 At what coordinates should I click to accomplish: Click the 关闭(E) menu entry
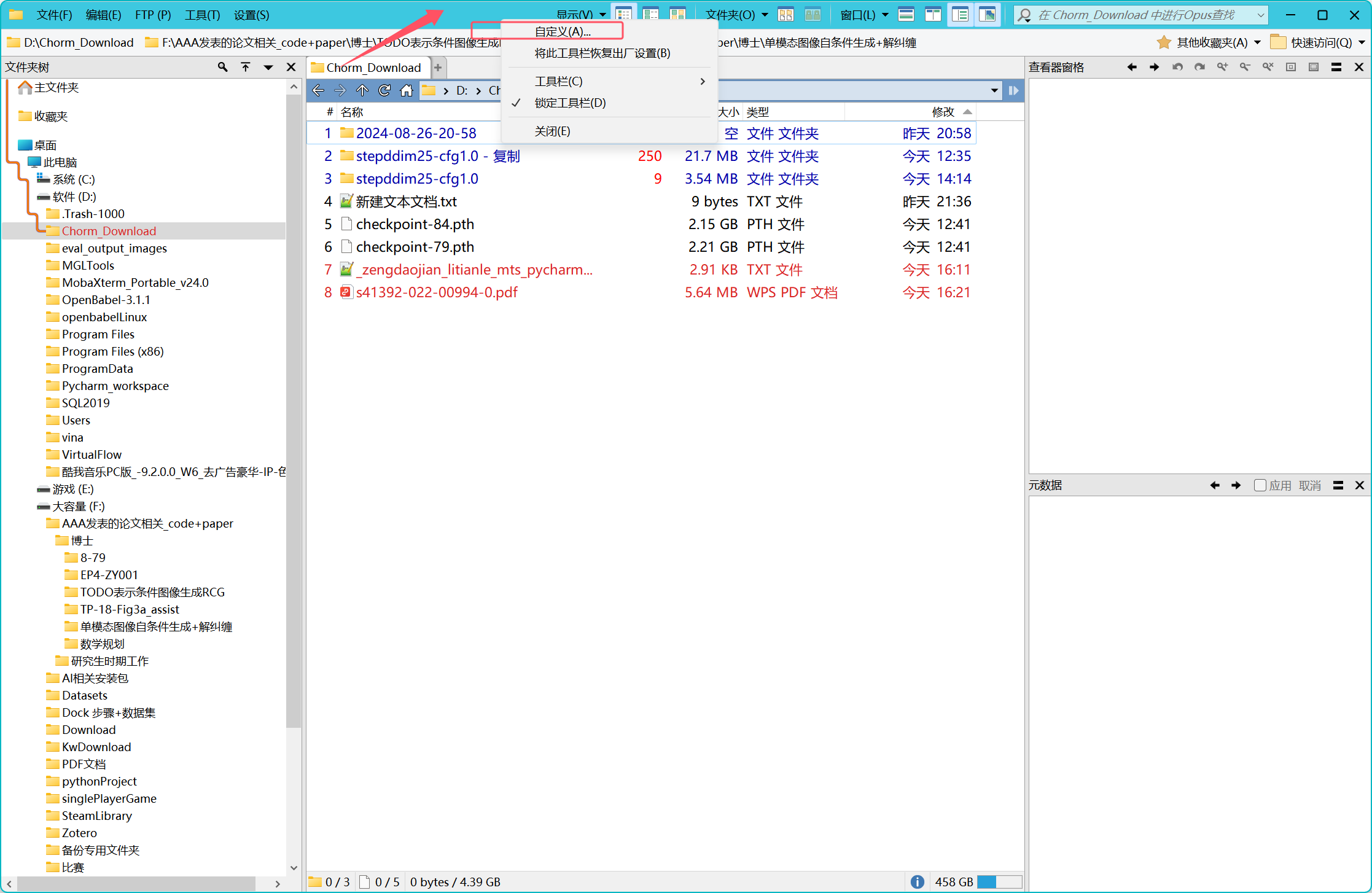point(552,131)
